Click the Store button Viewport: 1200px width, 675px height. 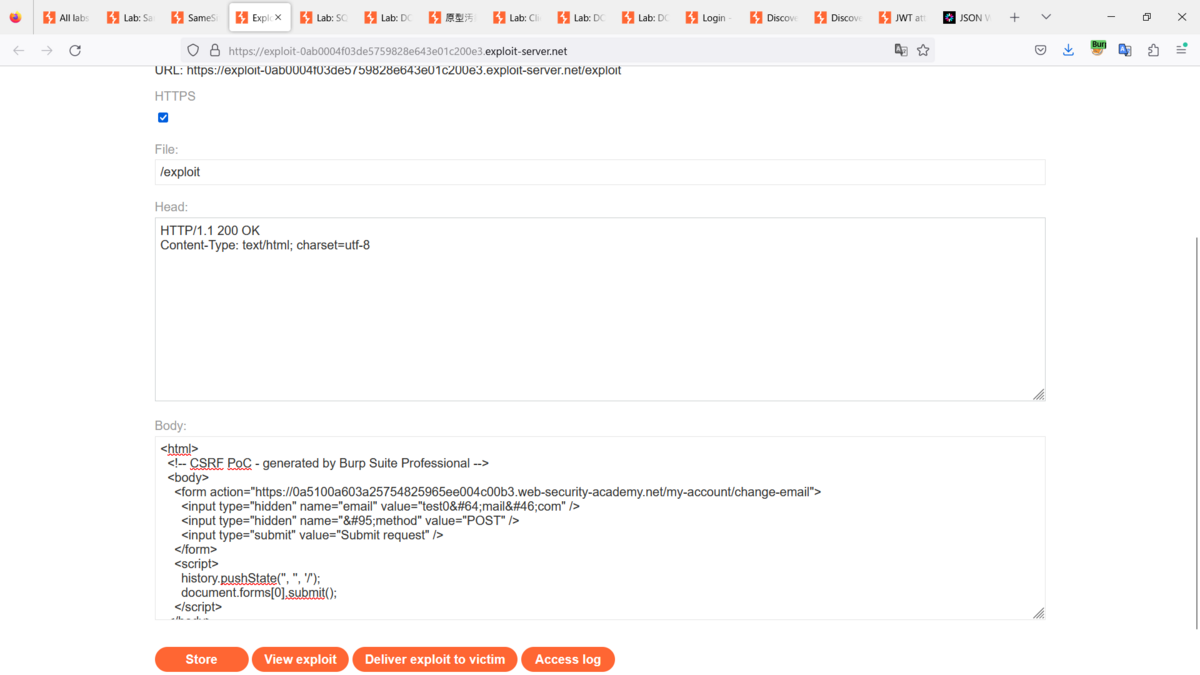pos(201,659)
